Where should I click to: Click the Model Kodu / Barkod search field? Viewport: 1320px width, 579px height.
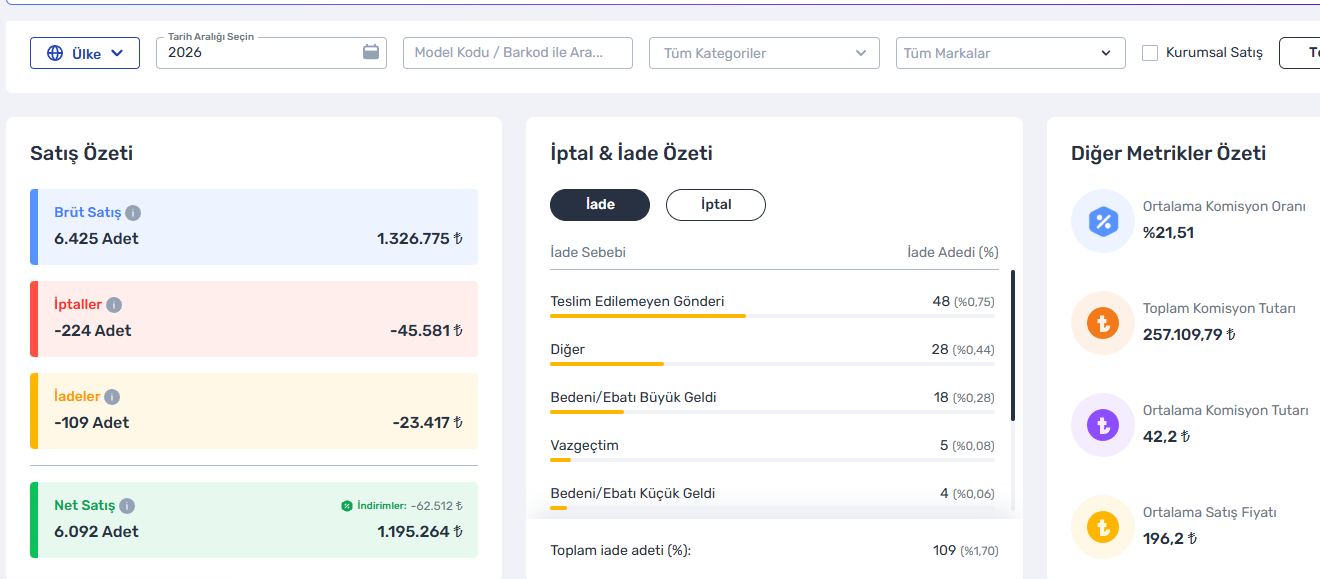click(518, 53)
